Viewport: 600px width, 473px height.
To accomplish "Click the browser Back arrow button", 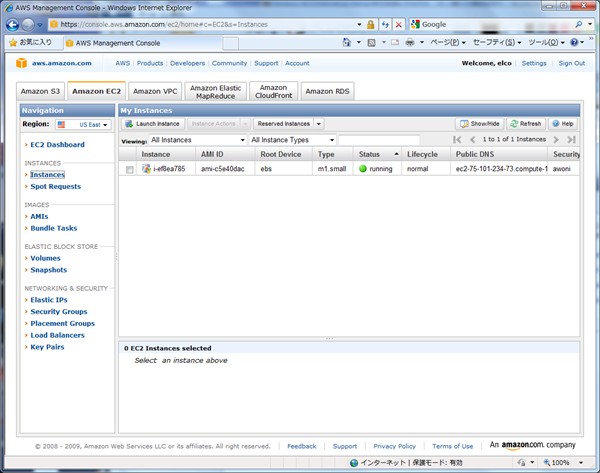I will pos(12,25).
